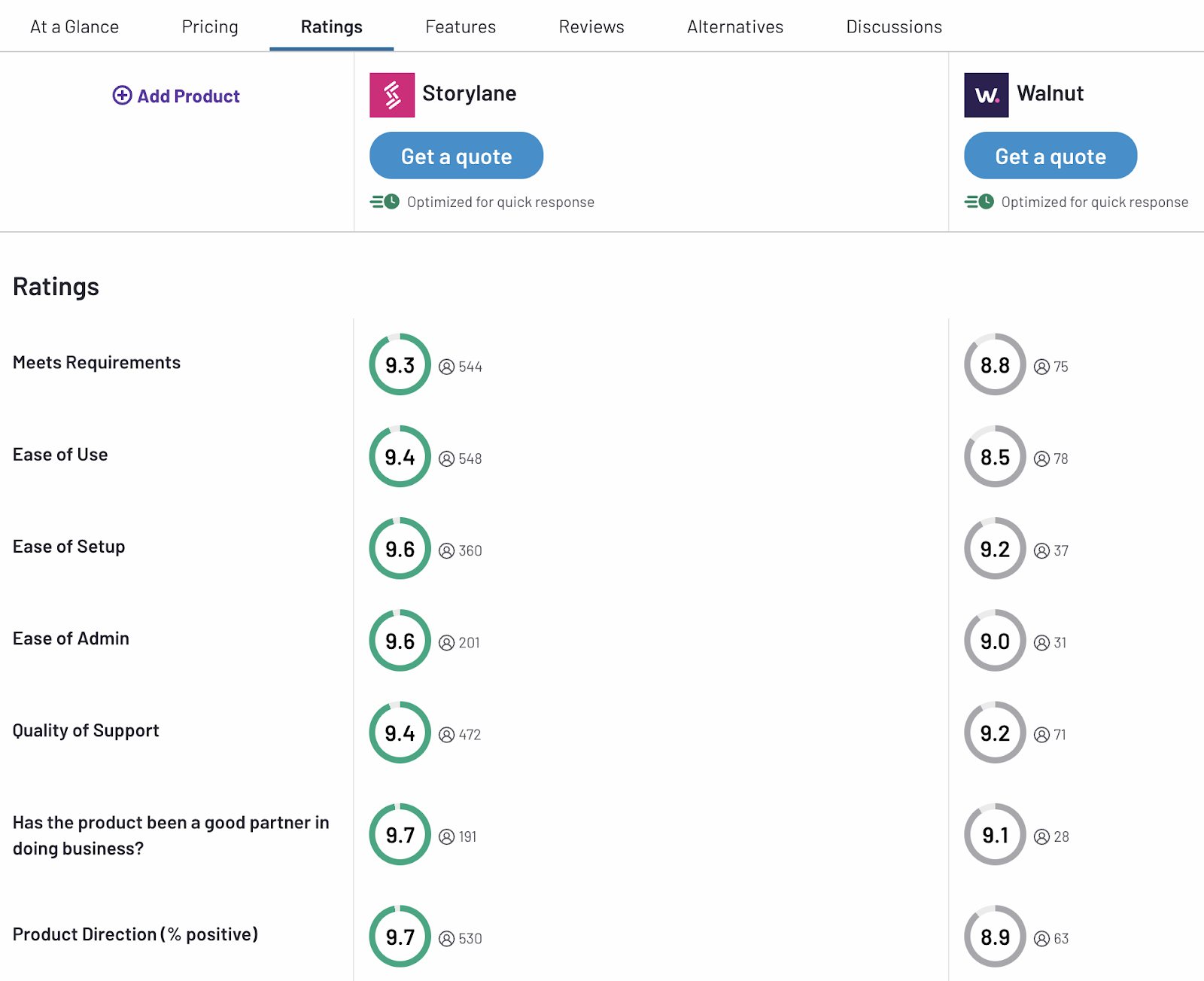Screen dimensions: 1204x981
Task: Click Walnut's 8.8 Meets Requirements score circle
Action: [x=995, y=364]
